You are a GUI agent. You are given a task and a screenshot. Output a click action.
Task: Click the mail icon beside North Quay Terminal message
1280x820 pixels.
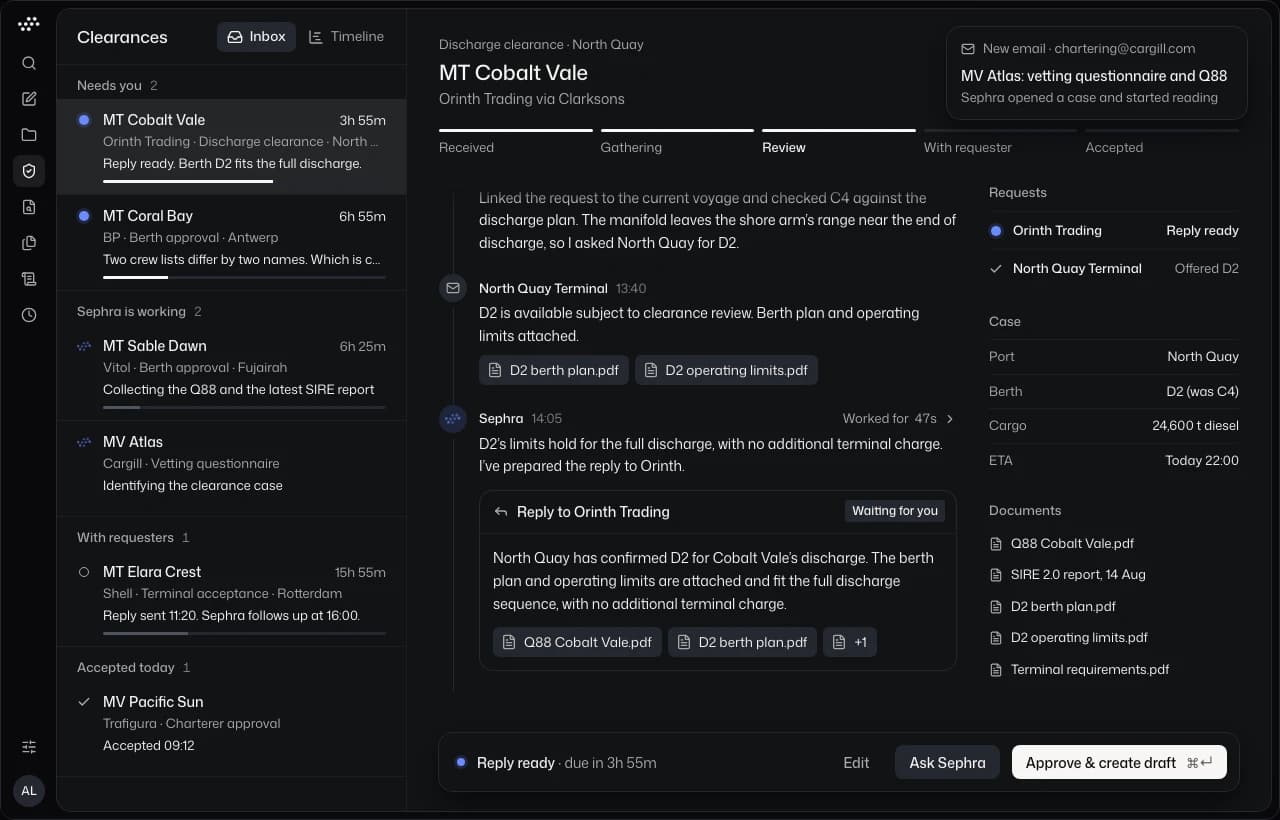[x=453, y=288]
